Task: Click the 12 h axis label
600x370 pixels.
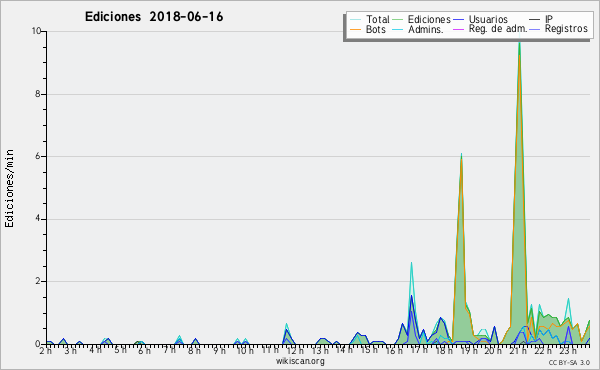Action: click(x=295, y=350)
